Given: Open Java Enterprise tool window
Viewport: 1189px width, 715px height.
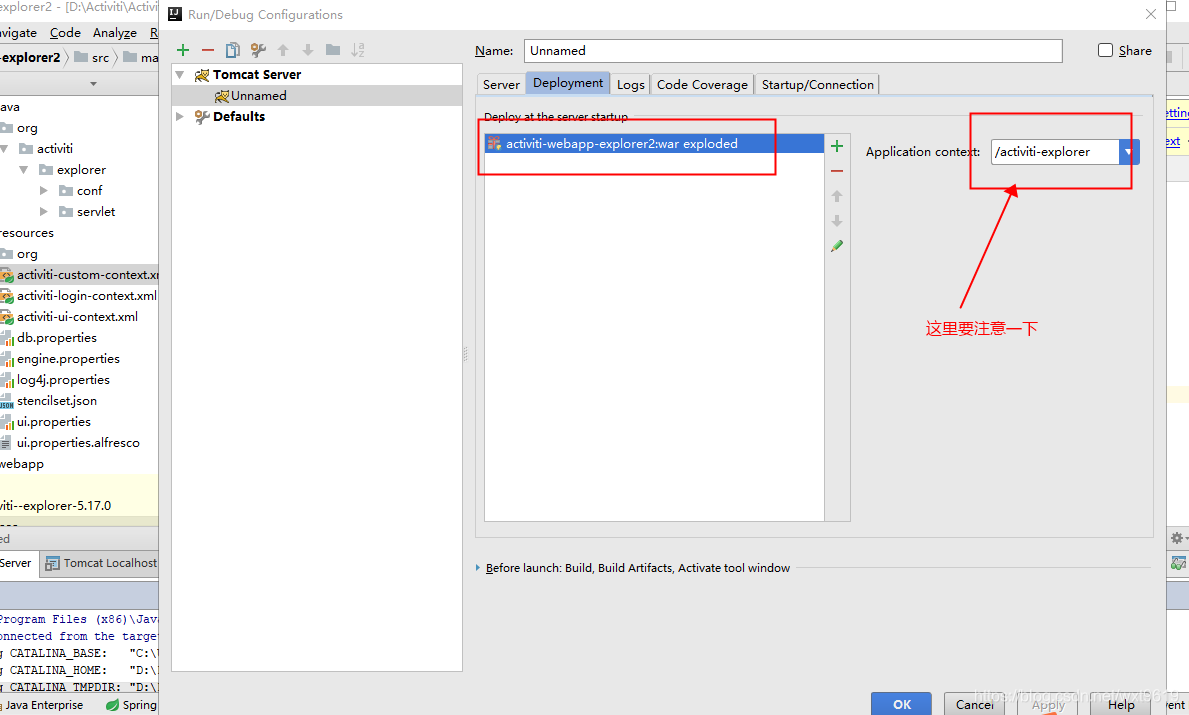Looking at the screenshot, I should point(42,705).
